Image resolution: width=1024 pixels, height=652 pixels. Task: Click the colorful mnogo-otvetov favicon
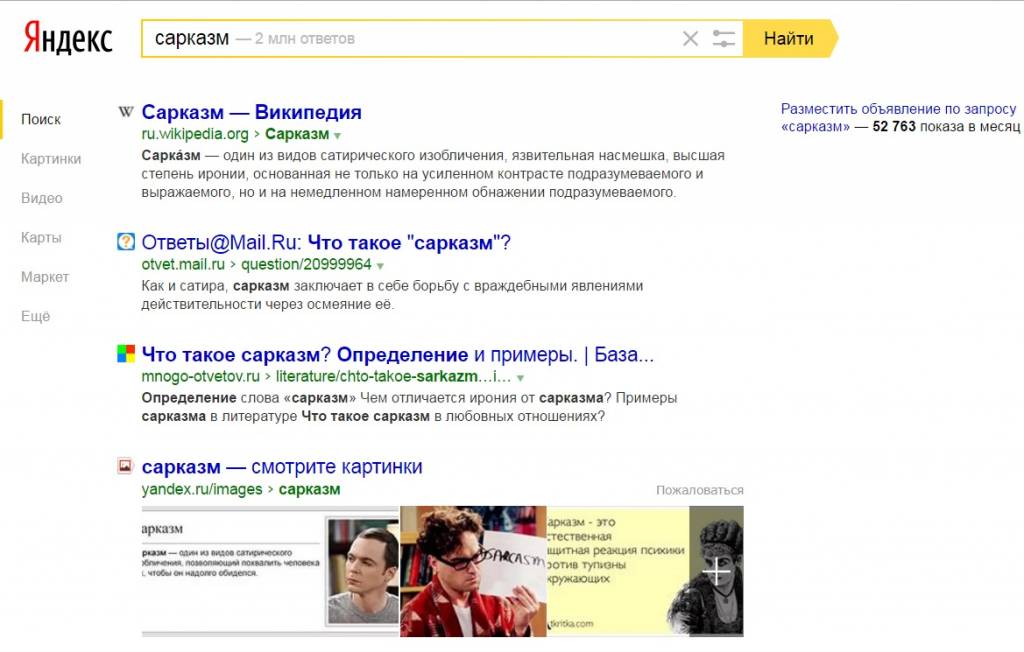[x=125, y=354]
